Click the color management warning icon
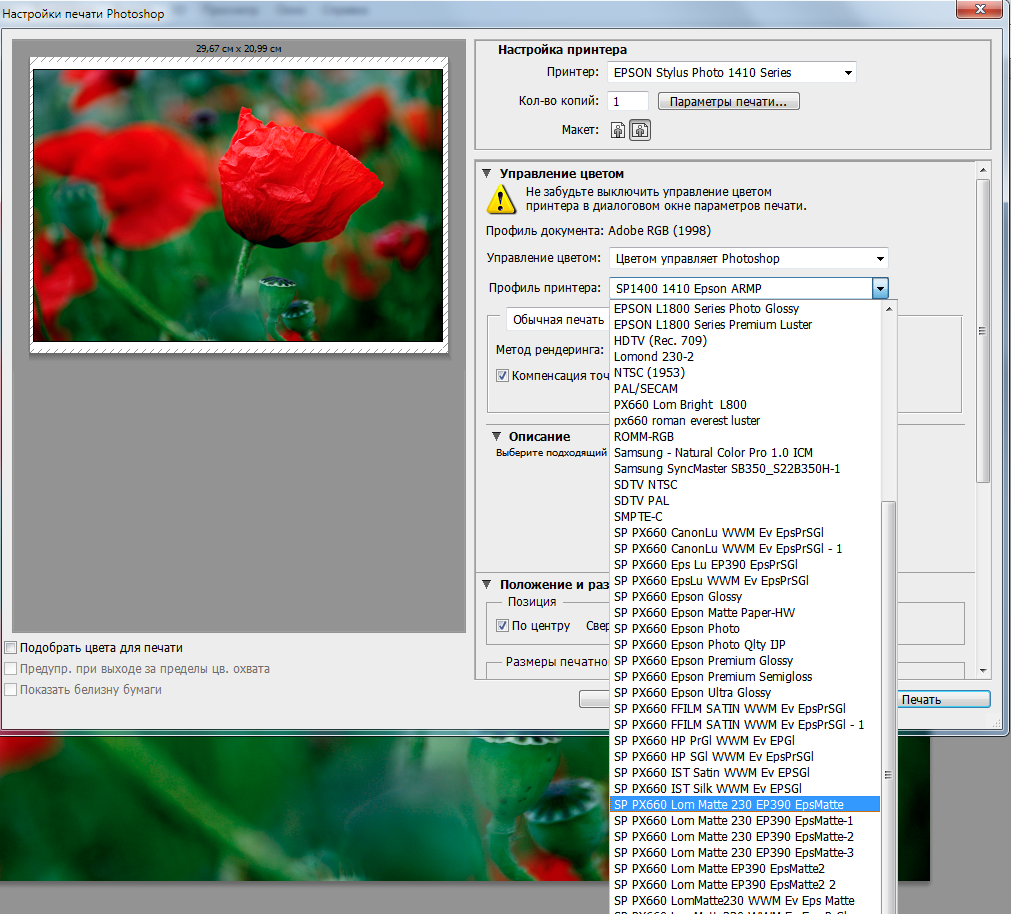The width and height of the screenshot is (1011, 914). pyautogui.click(x=501, y=199)
